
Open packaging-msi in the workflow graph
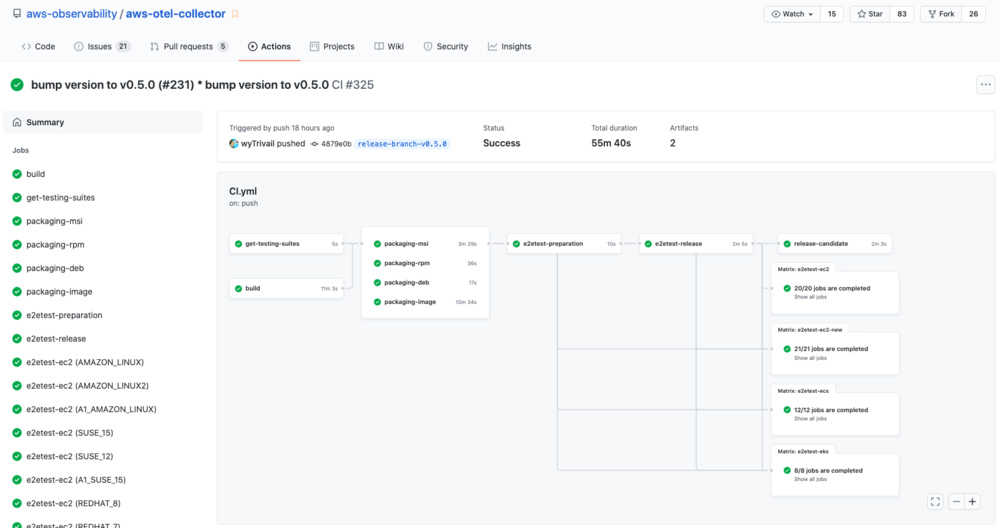click(x=425, y=244)
